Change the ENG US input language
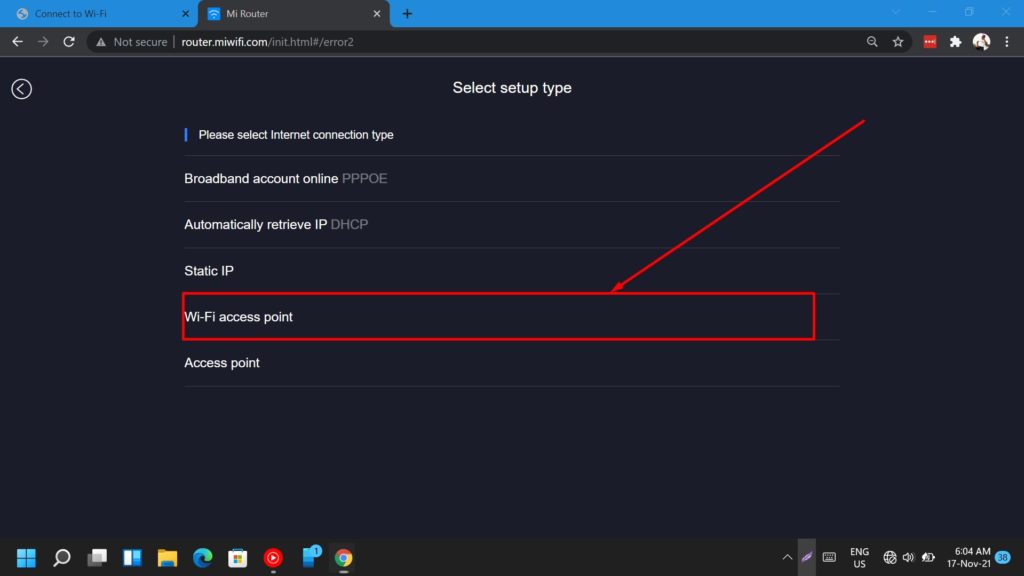The height and width of the screenshot is (576, 1024). click(859, 558)
